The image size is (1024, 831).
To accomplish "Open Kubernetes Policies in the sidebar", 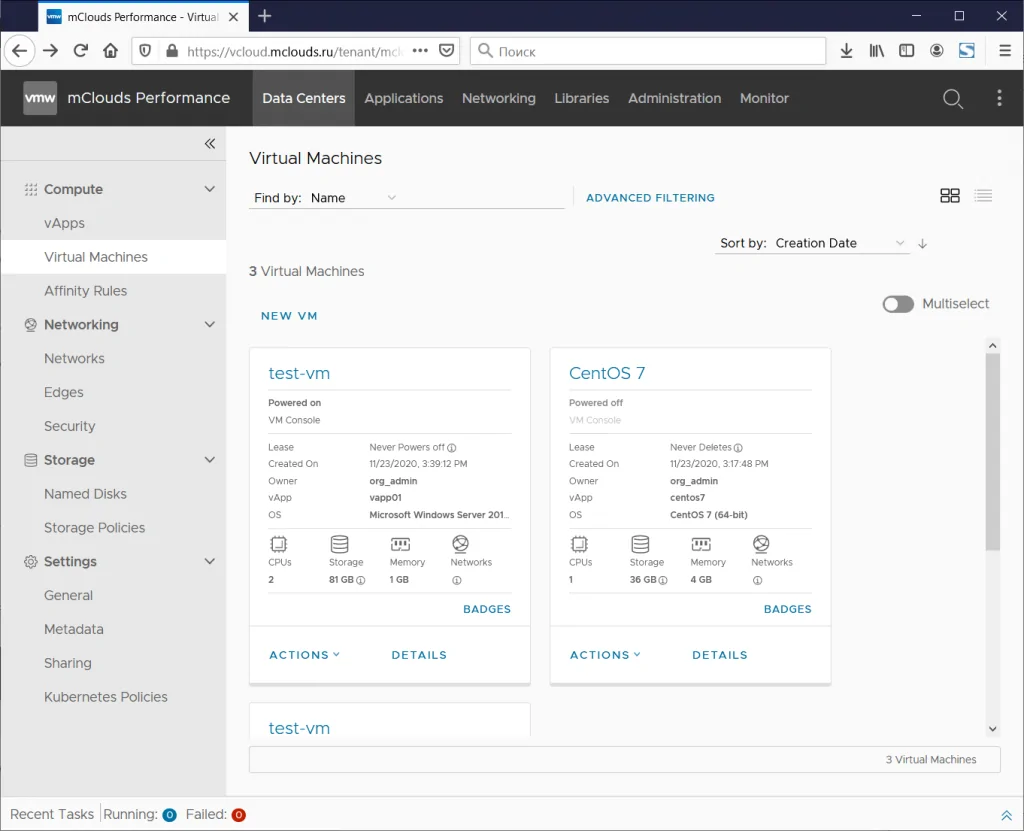I will click(x=106, y=697).
